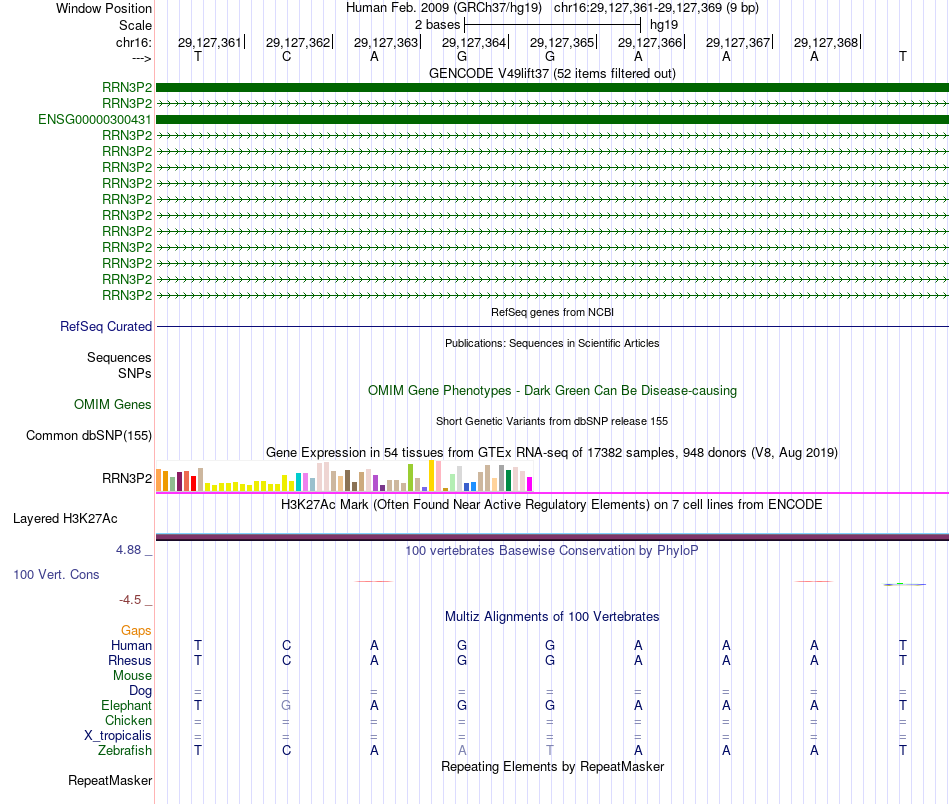Click the 100 Vert. Cons track label

coord(56,574)
